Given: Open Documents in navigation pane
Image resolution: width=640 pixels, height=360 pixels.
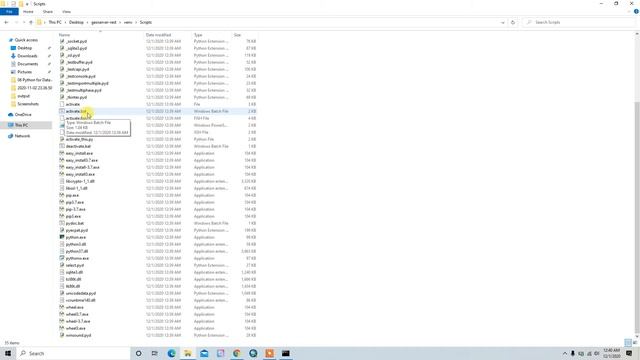Looking at the screenshot, I should tap(27, 64).
